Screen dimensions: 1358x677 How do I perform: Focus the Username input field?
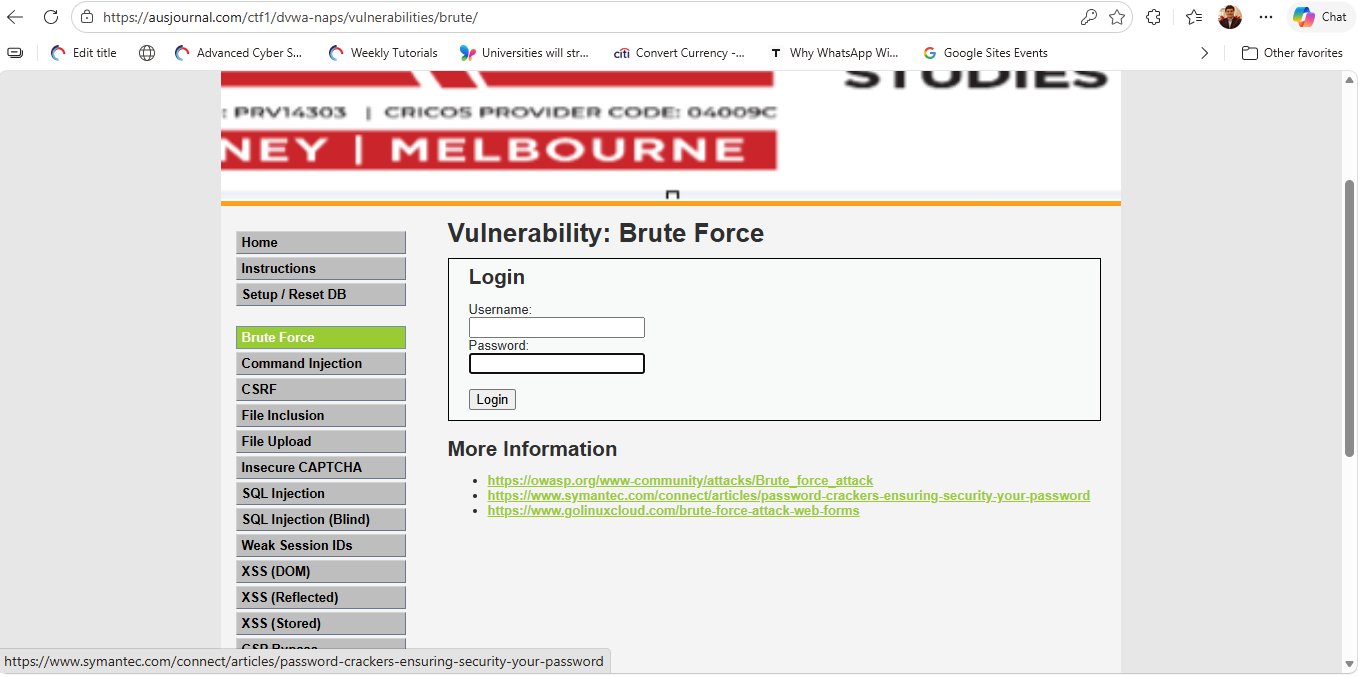[557, 328]
